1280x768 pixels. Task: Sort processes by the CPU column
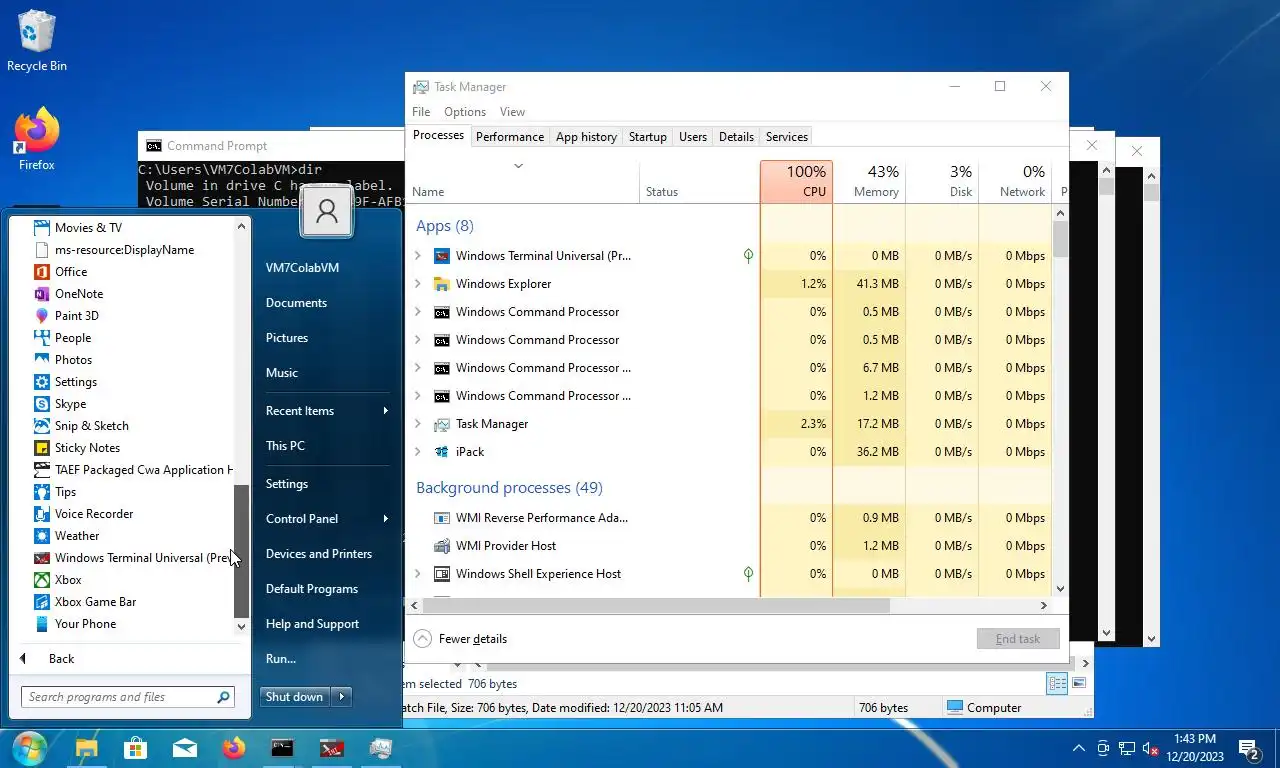[x=796, y=181]
